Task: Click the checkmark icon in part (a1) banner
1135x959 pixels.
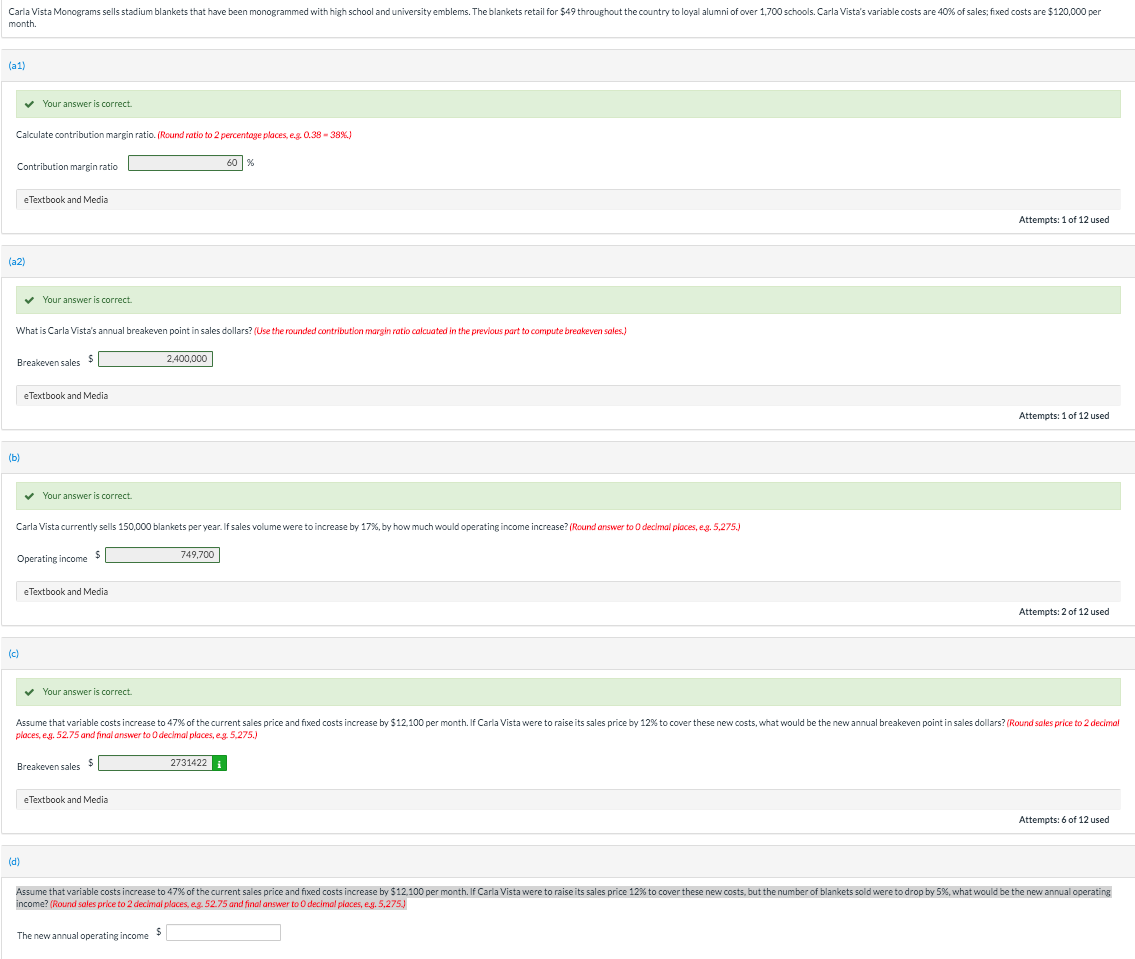Action: [29, 104]
